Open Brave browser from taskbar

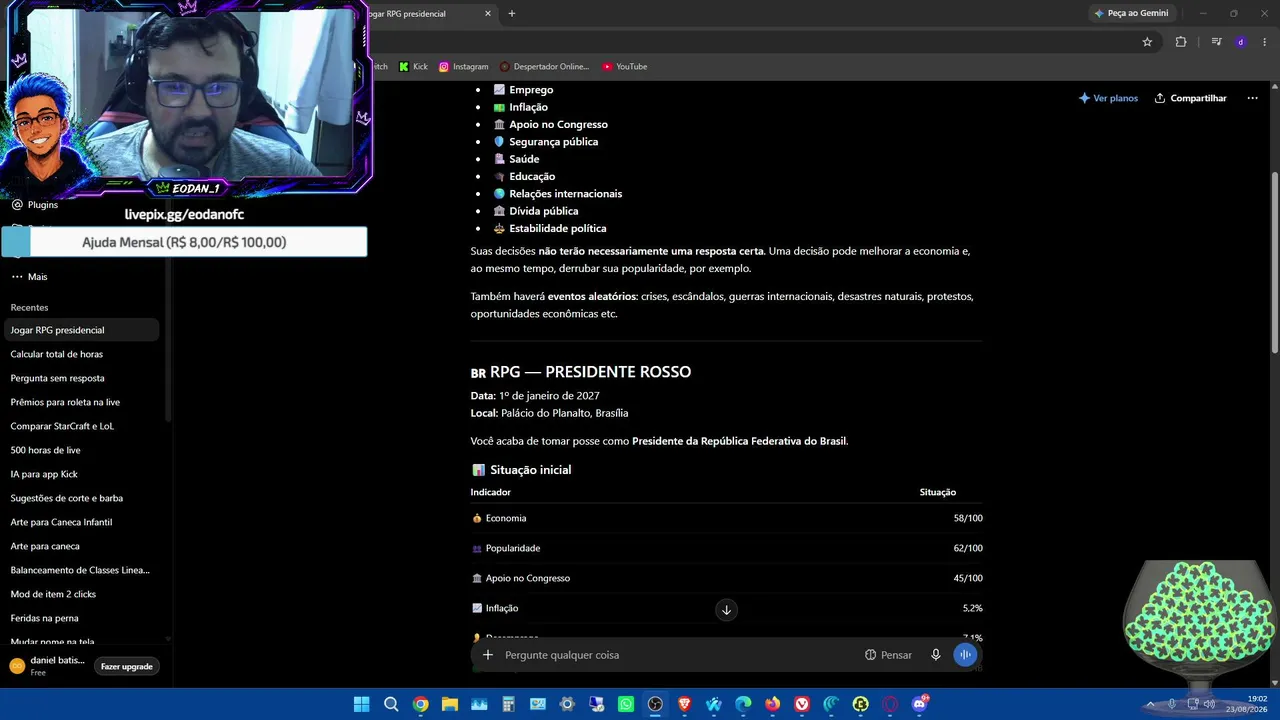point(685,704)
